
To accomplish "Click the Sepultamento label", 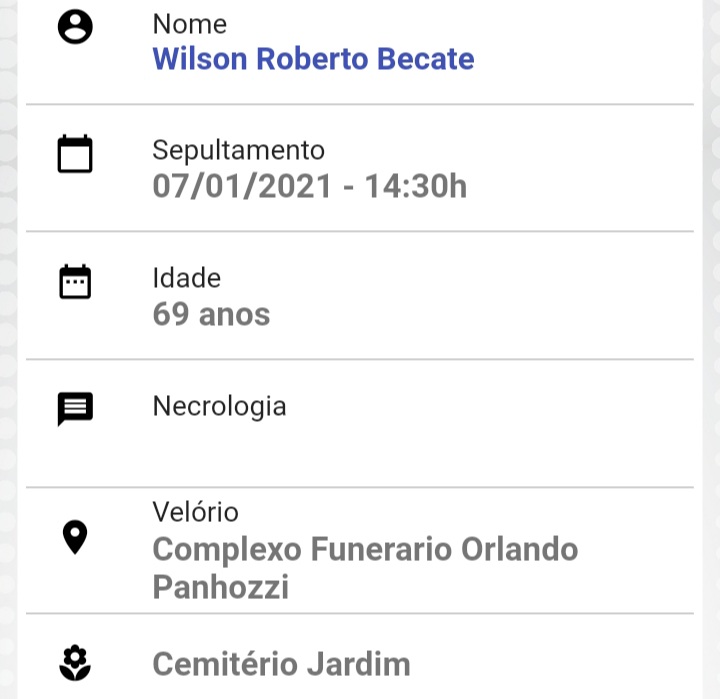I will point(238,151).
